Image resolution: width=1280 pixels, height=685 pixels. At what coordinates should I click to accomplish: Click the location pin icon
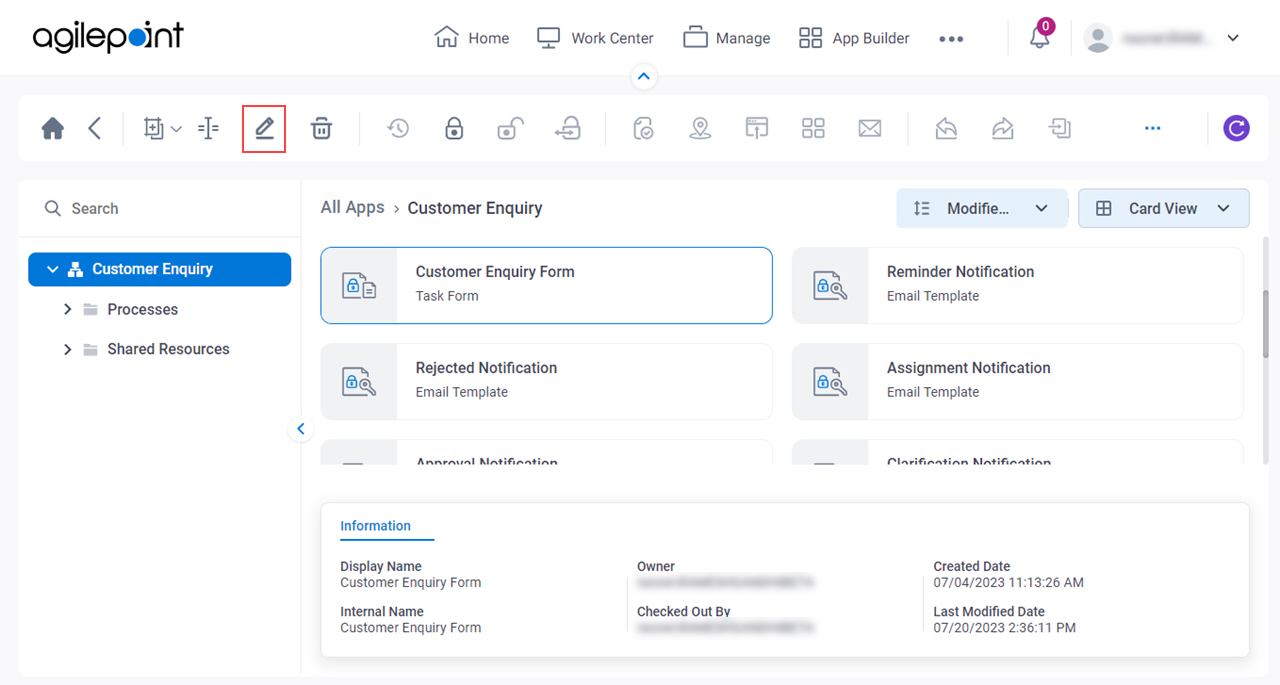pyautogui.click(x=700, y=128)
